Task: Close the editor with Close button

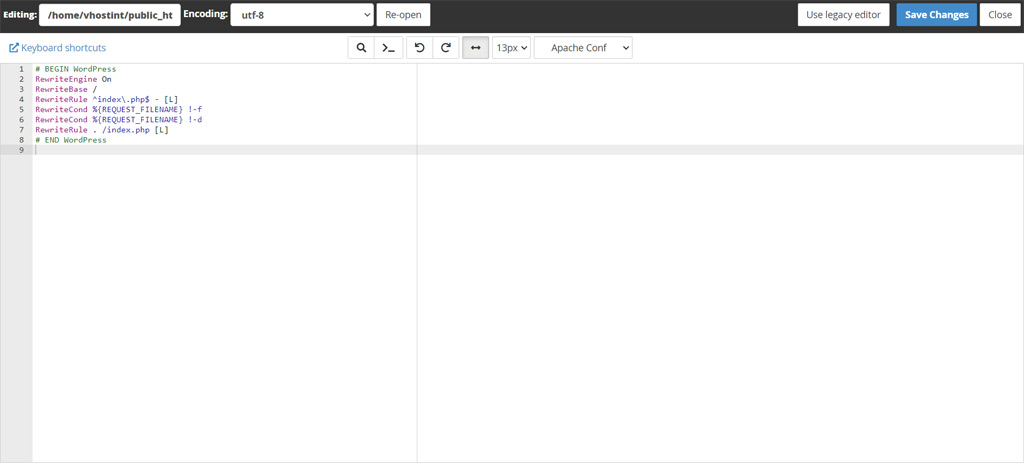Action: pyautogui.click(x=1000, y=14)
